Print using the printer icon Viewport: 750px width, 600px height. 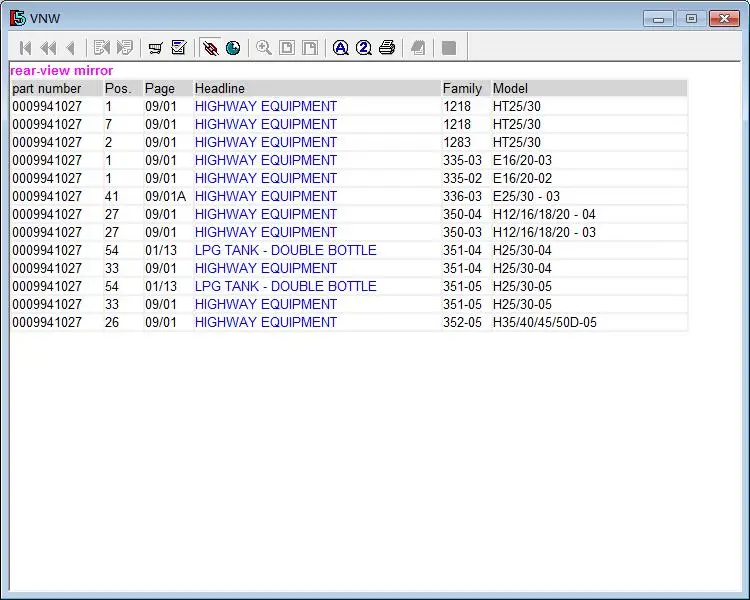pos(387,48)
